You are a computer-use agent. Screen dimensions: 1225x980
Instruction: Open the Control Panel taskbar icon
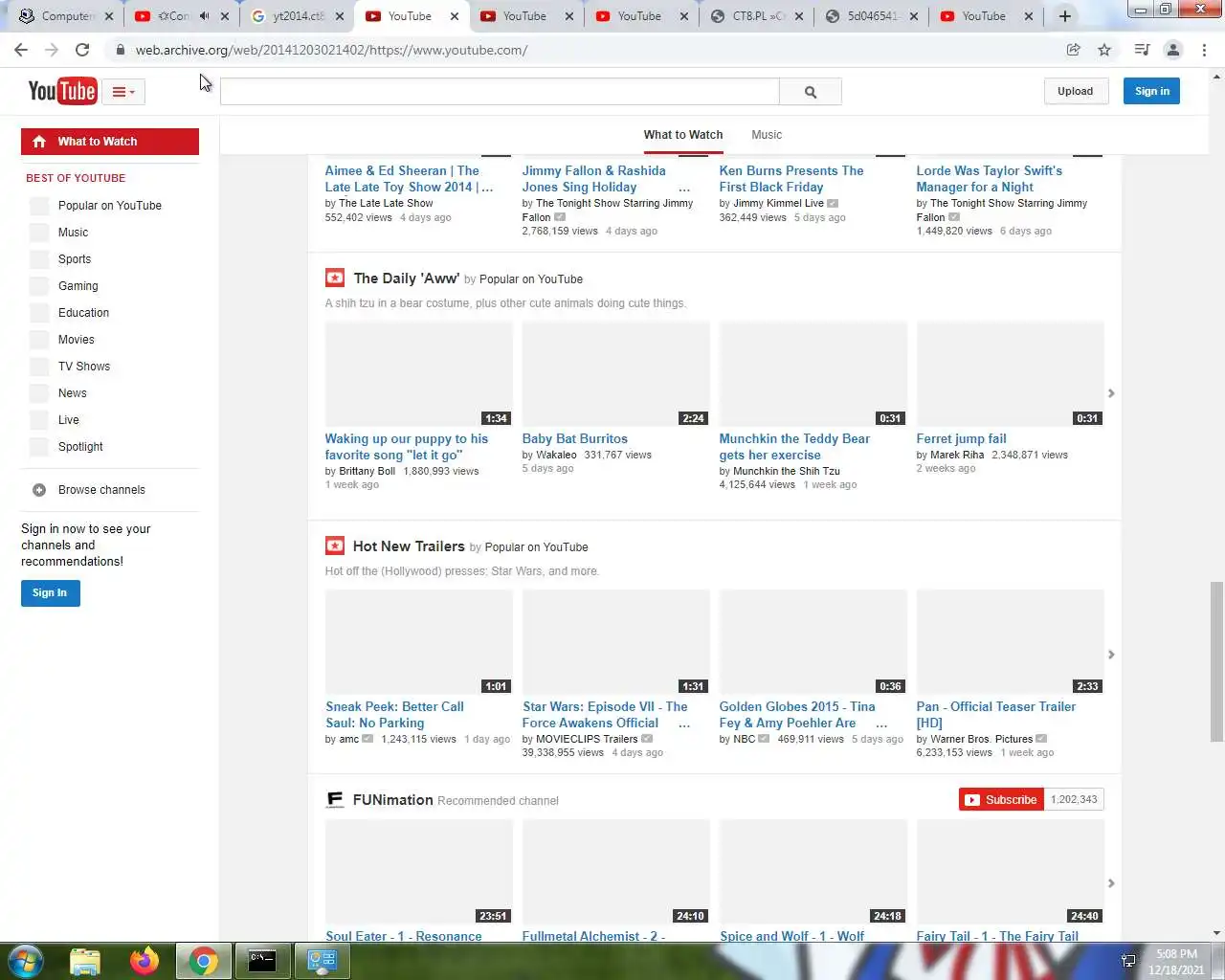322,961
